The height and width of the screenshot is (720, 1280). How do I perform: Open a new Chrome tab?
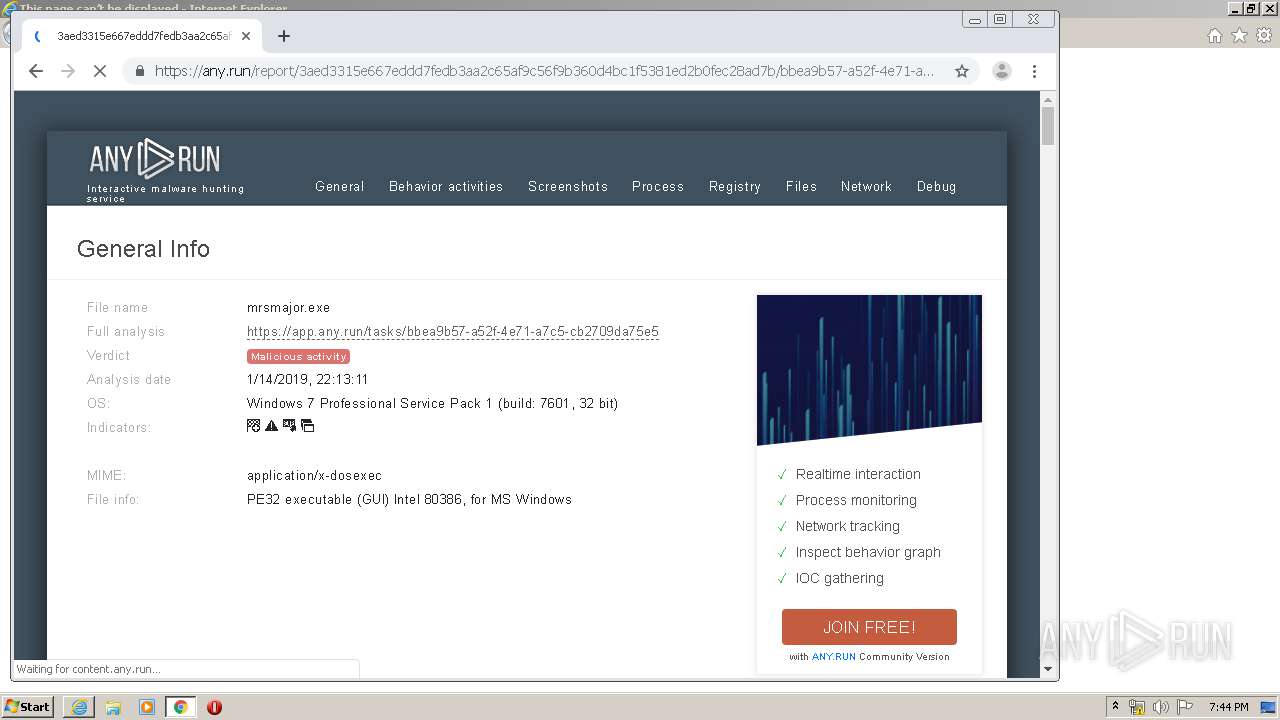(284, 36)
